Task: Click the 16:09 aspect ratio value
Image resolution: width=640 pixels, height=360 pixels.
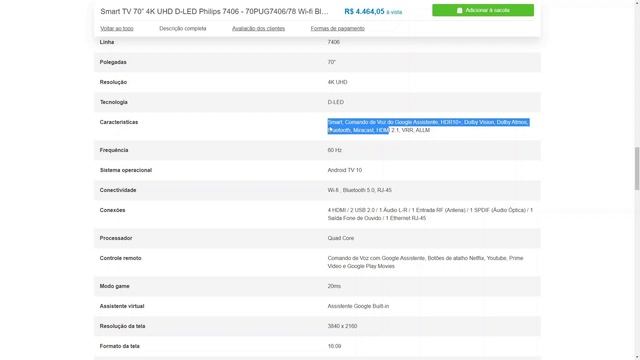Action: click(334, 346)
